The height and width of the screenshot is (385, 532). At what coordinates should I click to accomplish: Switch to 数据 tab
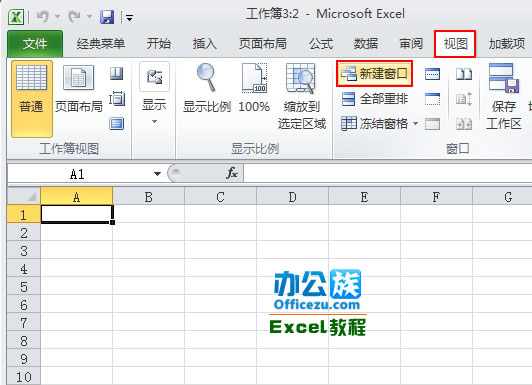pyautogui.click(x=366, y=44)
